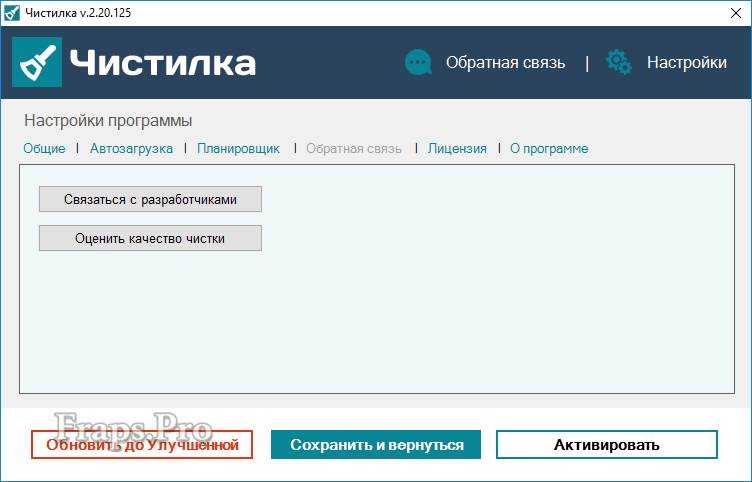752x482 pixels.
Task: Switch to the Планировщик tab
Action: tap(238, 149)
